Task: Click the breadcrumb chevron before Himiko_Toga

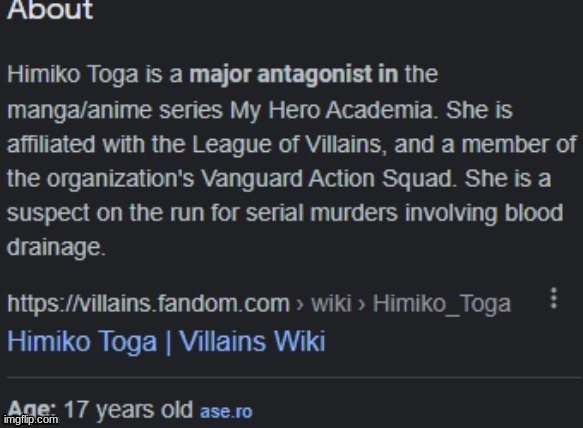Action: point(361,304)
